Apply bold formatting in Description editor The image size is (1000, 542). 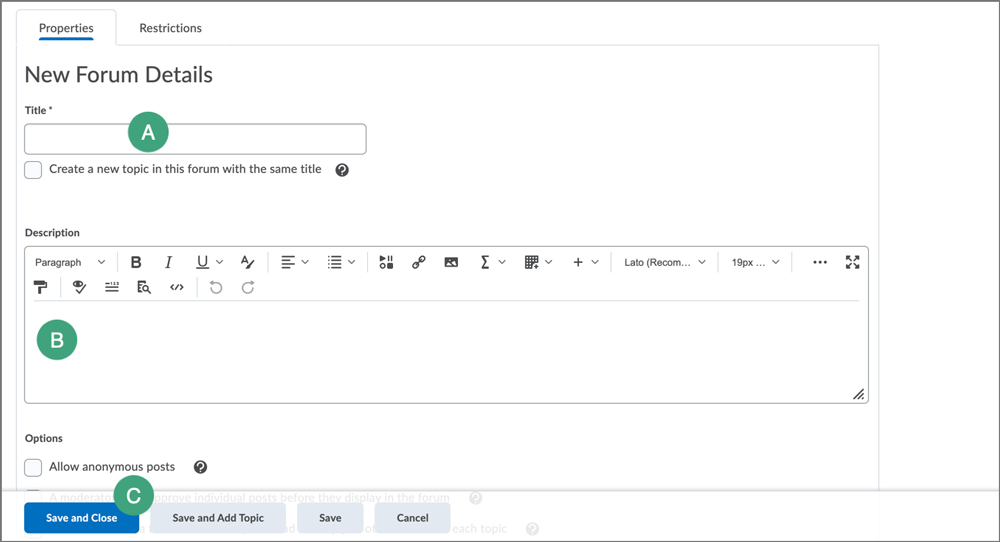coord(136,262)
